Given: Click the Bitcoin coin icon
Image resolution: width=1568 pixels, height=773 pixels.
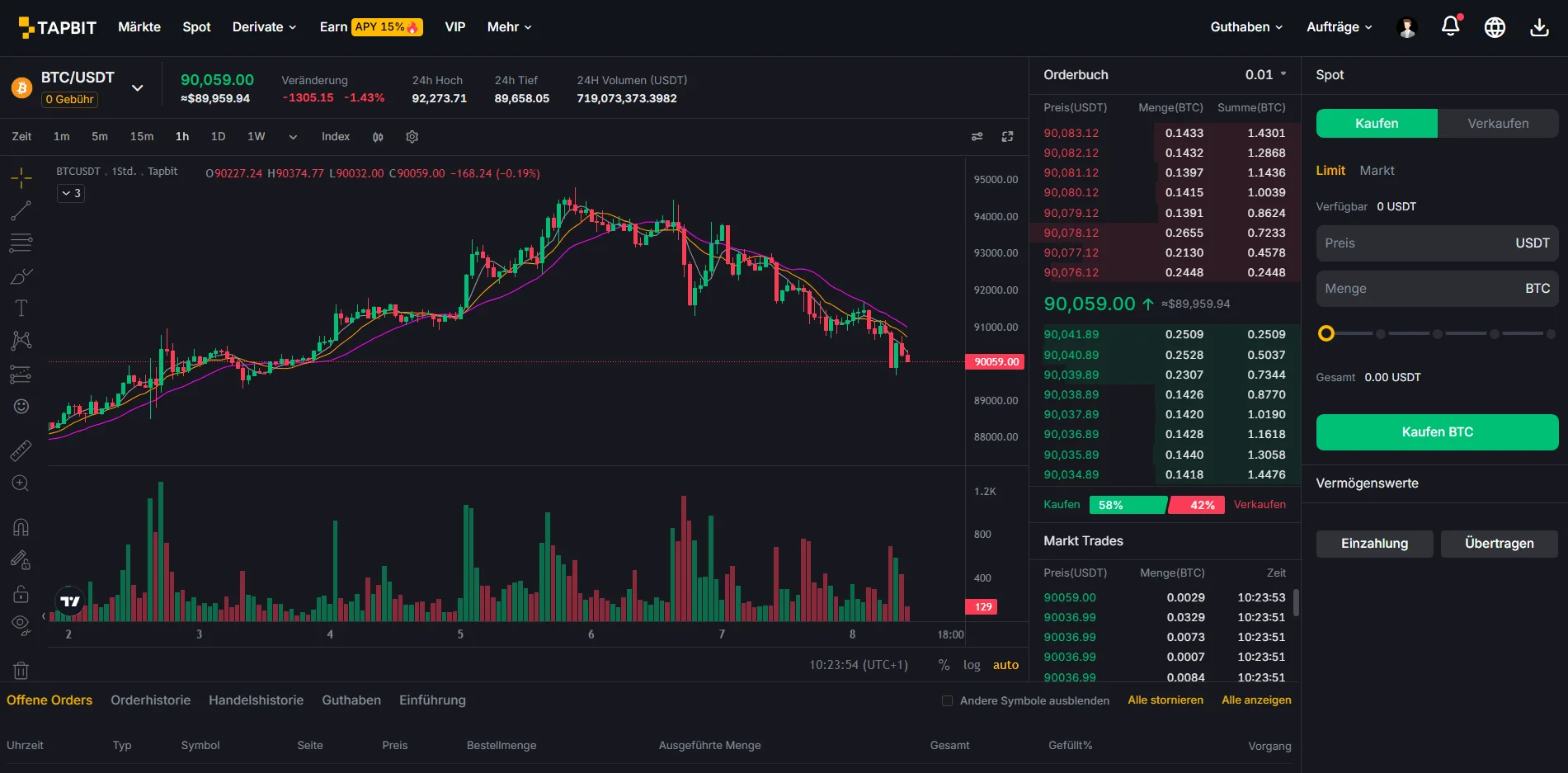Looking at the screenshot, I should (x=21, y=87).
